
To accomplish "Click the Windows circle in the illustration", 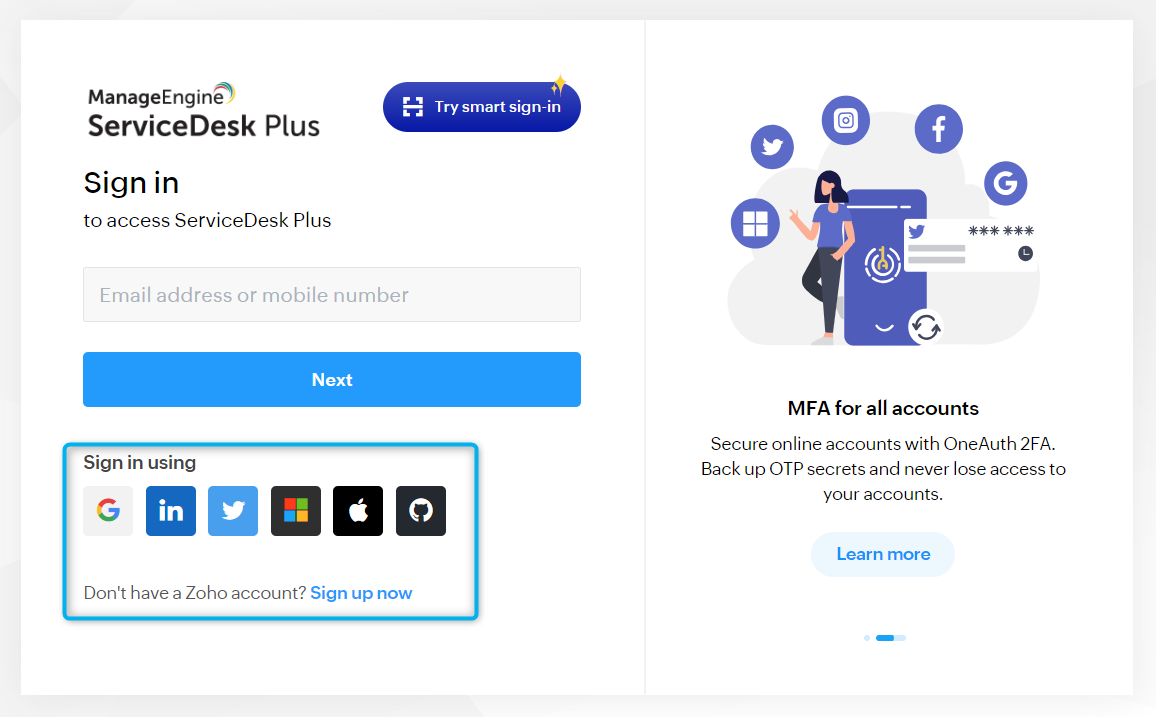I will click(755, 223).
